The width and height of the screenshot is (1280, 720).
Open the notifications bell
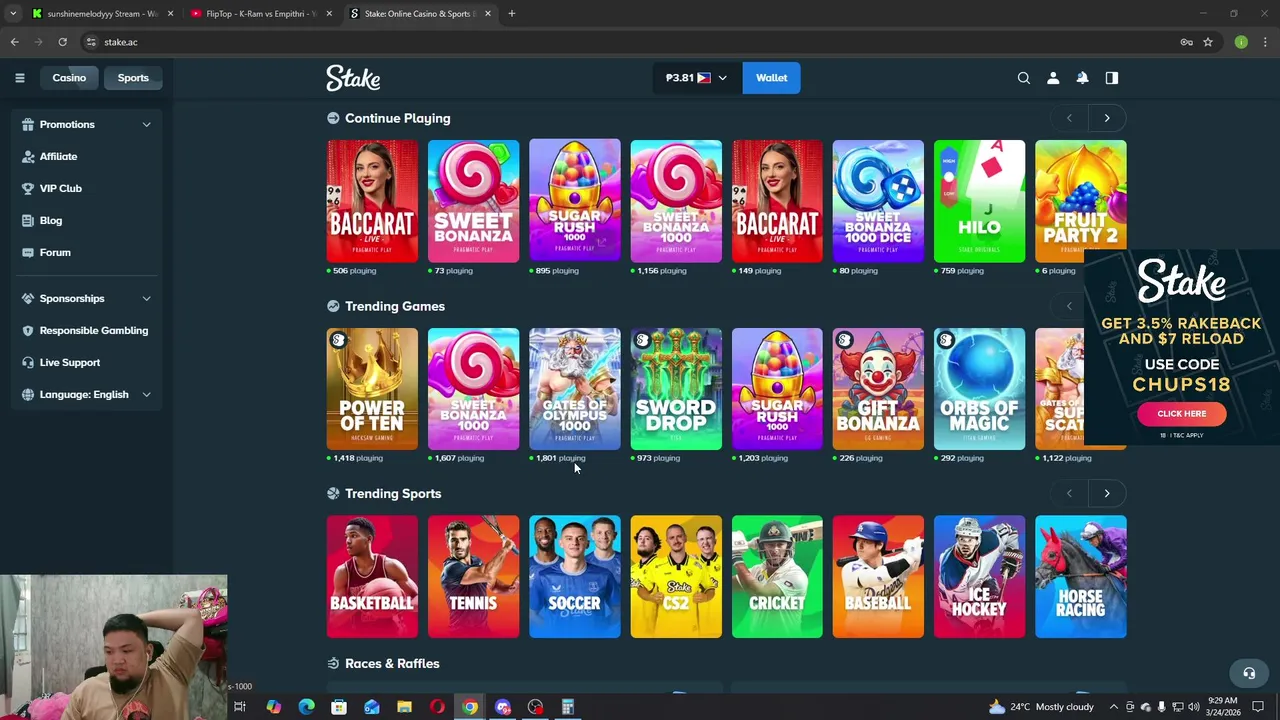point(1082,78)
